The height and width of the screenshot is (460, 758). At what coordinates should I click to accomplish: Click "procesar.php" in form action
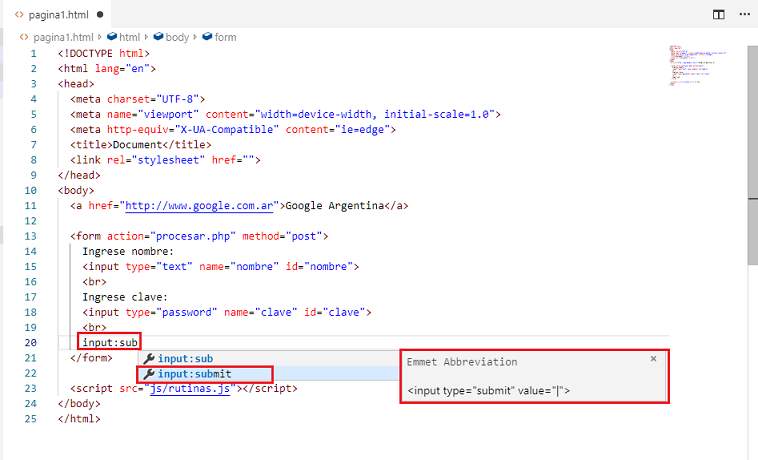coord(193,236)
